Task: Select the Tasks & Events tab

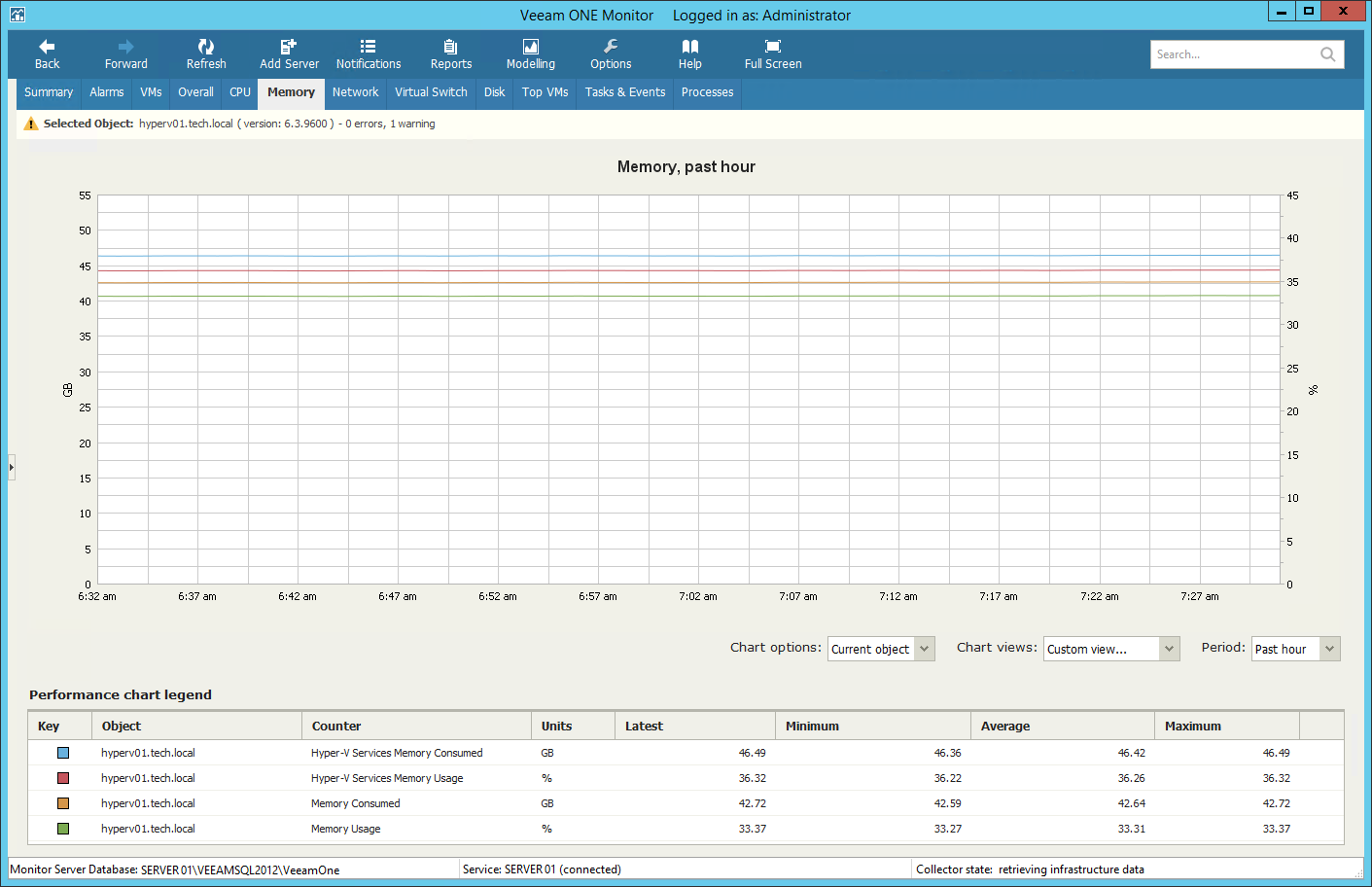Action: [x=625, y=92]
